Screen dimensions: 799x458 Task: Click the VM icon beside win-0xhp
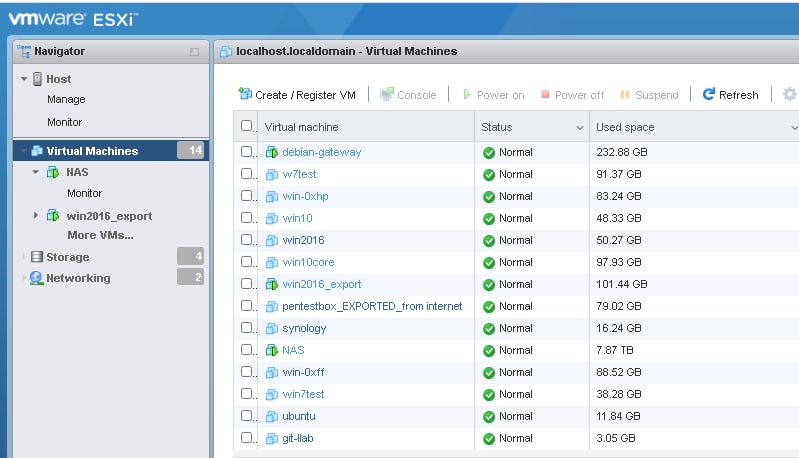coord(272,196)
